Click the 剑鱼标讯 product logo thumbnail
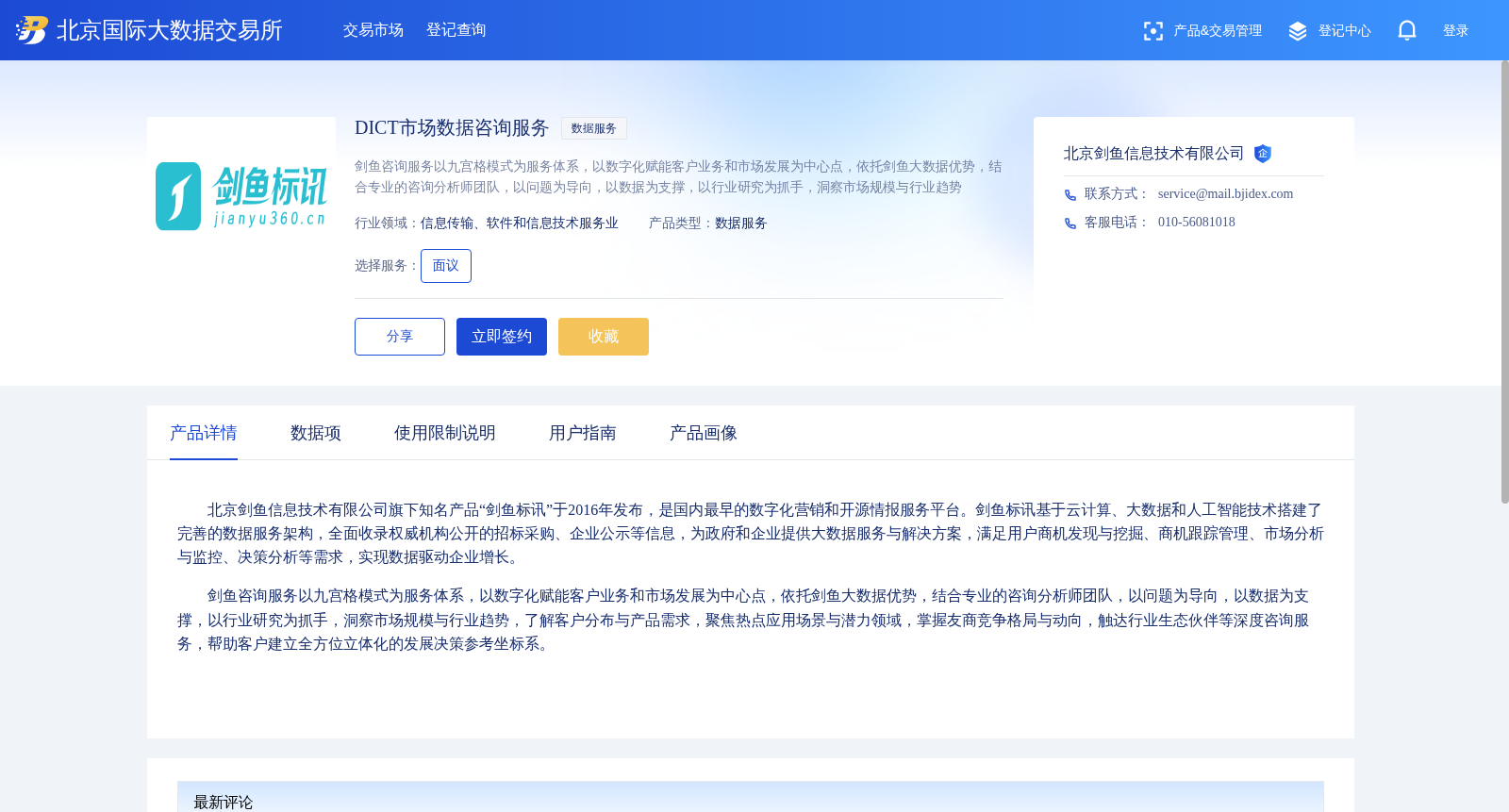 point(241,196)
